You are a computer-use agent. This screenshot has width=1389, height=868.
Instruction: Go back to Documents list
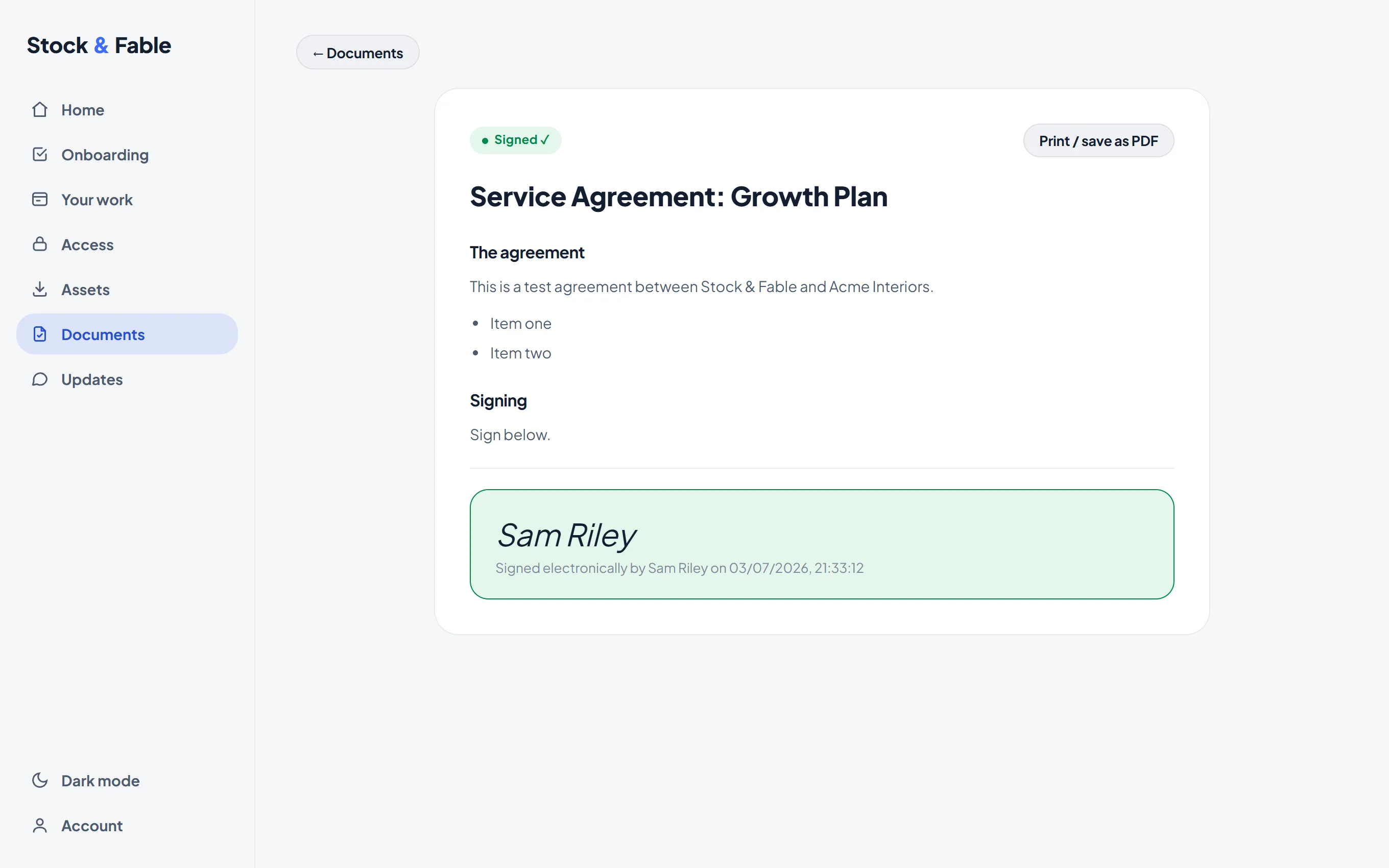coord(357,53)
